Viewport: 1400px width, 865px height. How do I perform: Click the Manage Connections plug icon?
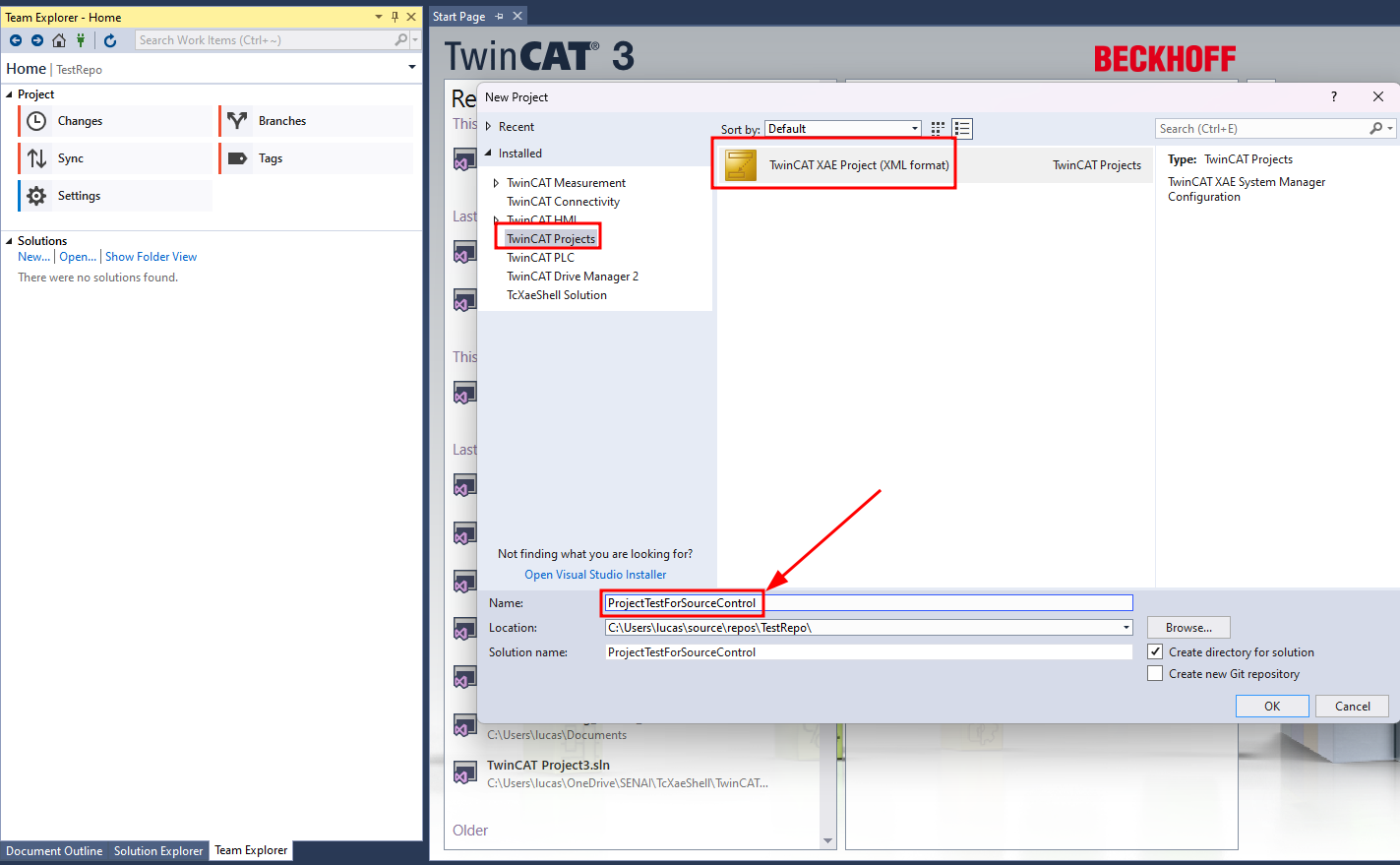(x=81, y=40)
